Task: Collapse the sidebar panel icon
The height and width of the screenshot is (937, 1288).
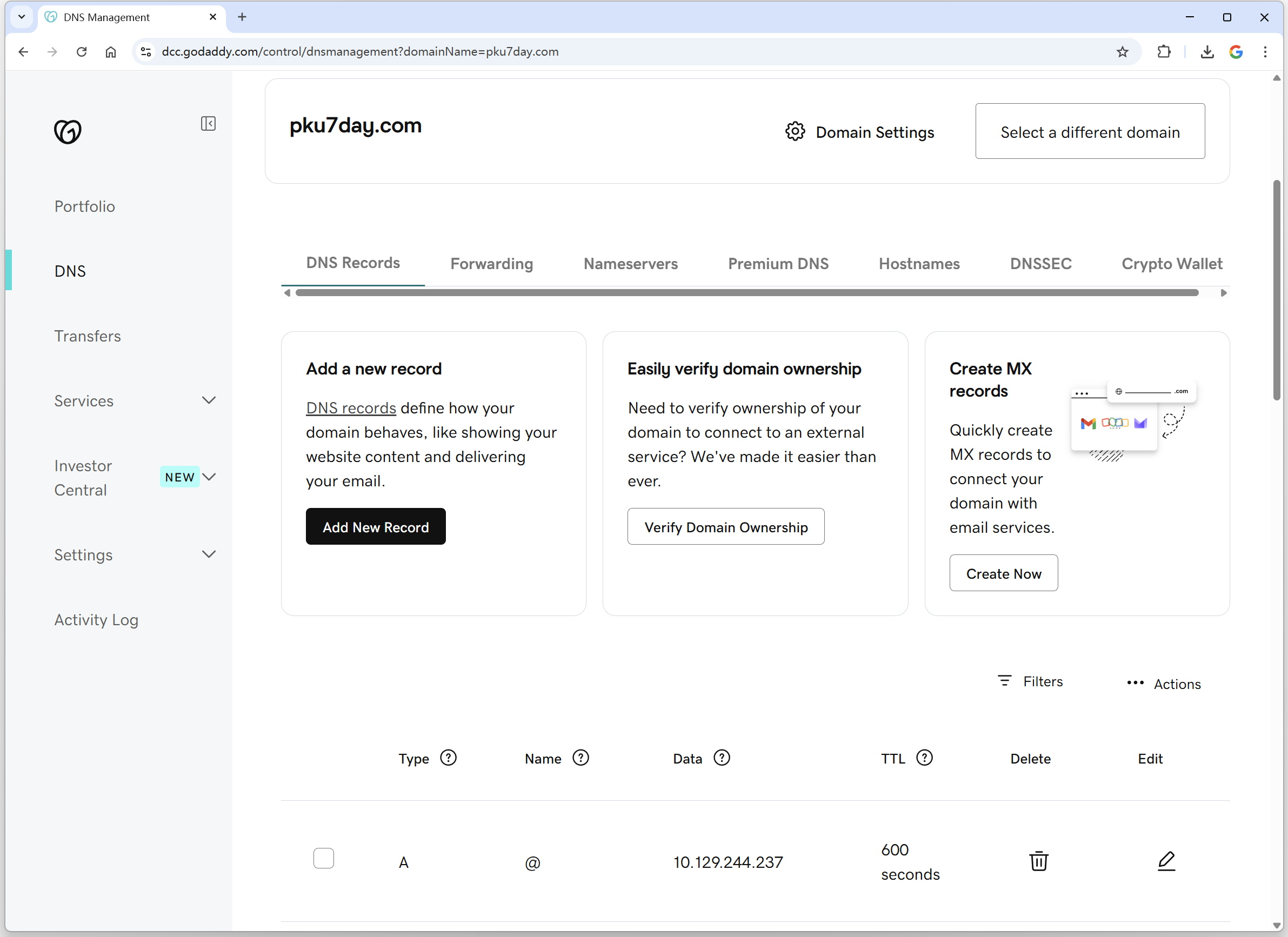Action: click(208, 124)
